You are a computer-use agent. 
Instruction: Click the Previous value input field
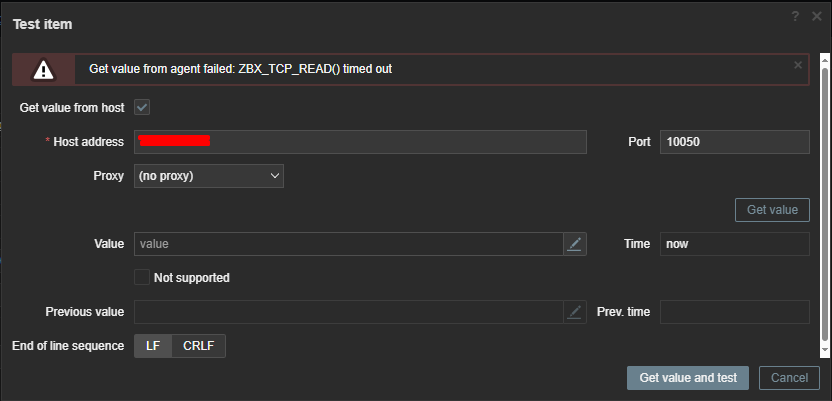347,312
